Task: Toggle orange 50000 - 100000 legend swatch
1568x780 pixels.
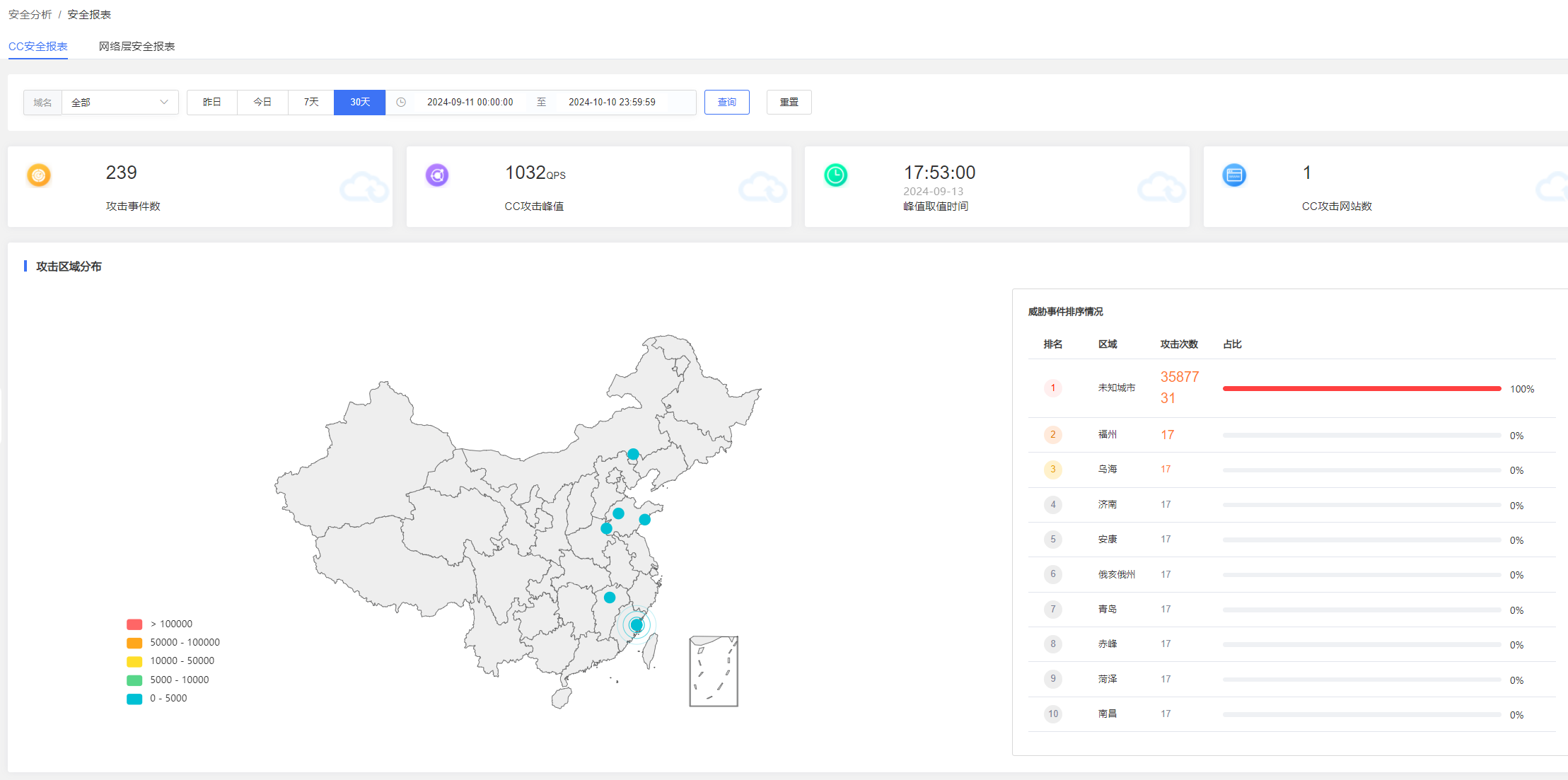Action: (x=134, y=643)
